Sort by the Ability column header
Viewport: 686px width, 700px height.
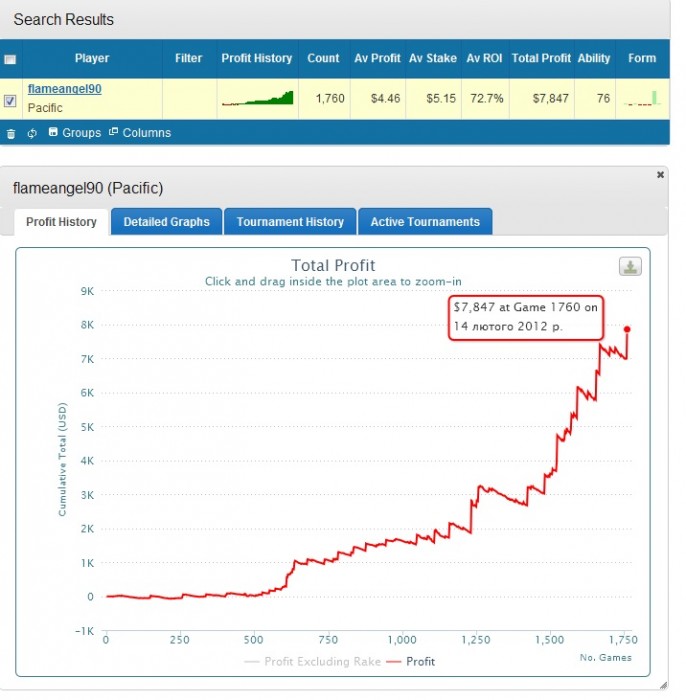pos(594,58)
